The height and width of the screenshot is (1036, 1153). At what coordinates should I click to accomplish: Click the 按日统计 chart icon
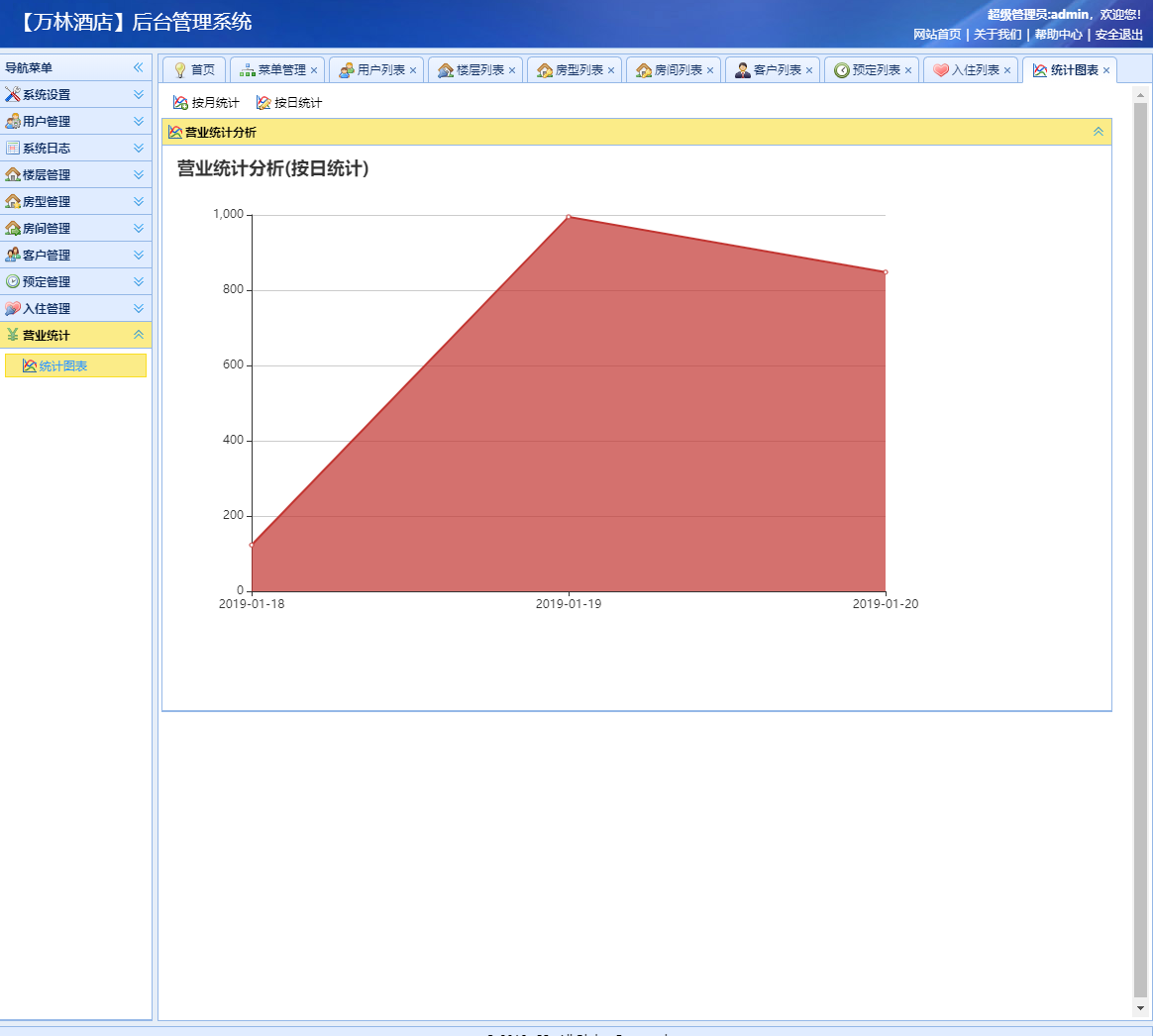(263, 103)
